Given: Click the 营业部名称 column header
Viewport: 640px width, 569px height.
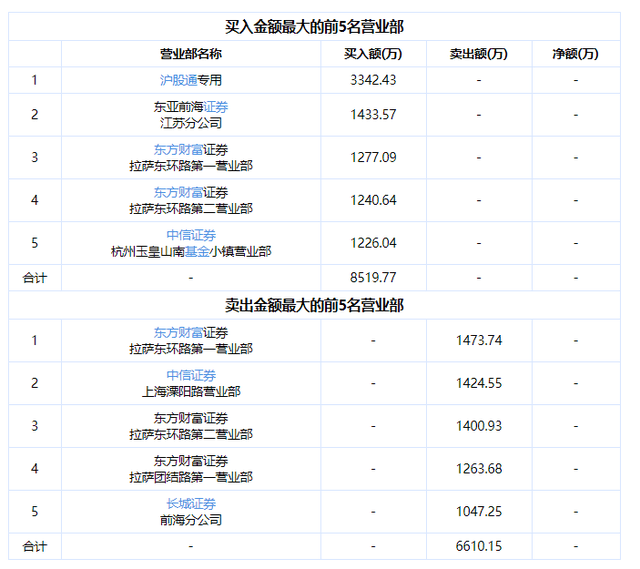Looking at the screenshot, I should (191, 53).
